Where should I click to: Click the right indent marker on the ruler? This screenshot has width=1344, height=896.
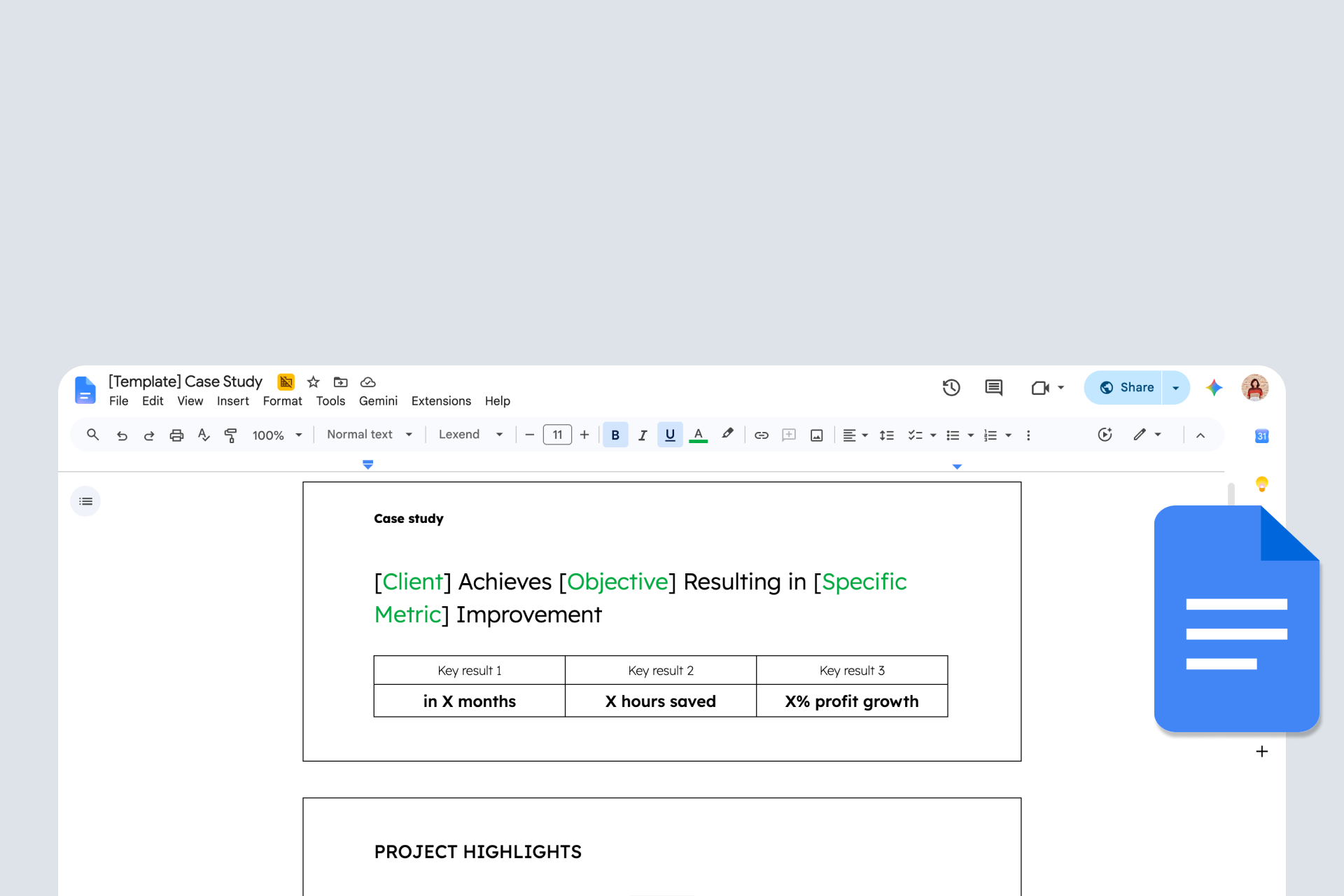point(957,466)
